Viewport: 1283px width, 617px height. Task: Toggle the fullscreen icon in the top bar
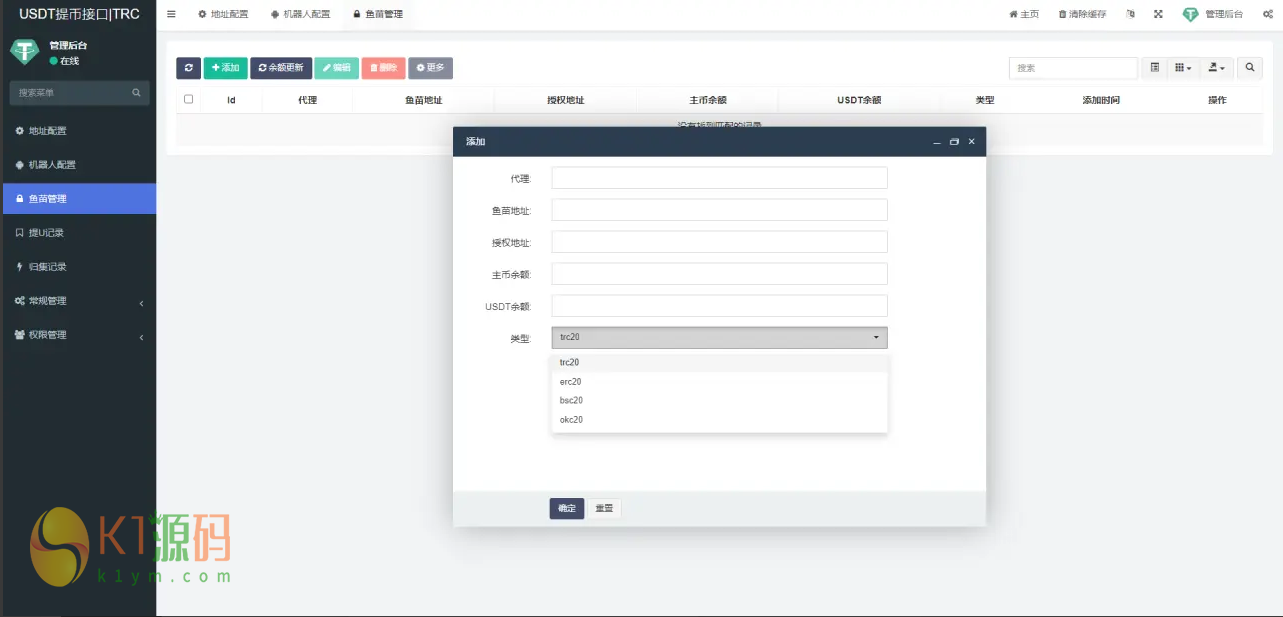click(x=1158, y=14)
